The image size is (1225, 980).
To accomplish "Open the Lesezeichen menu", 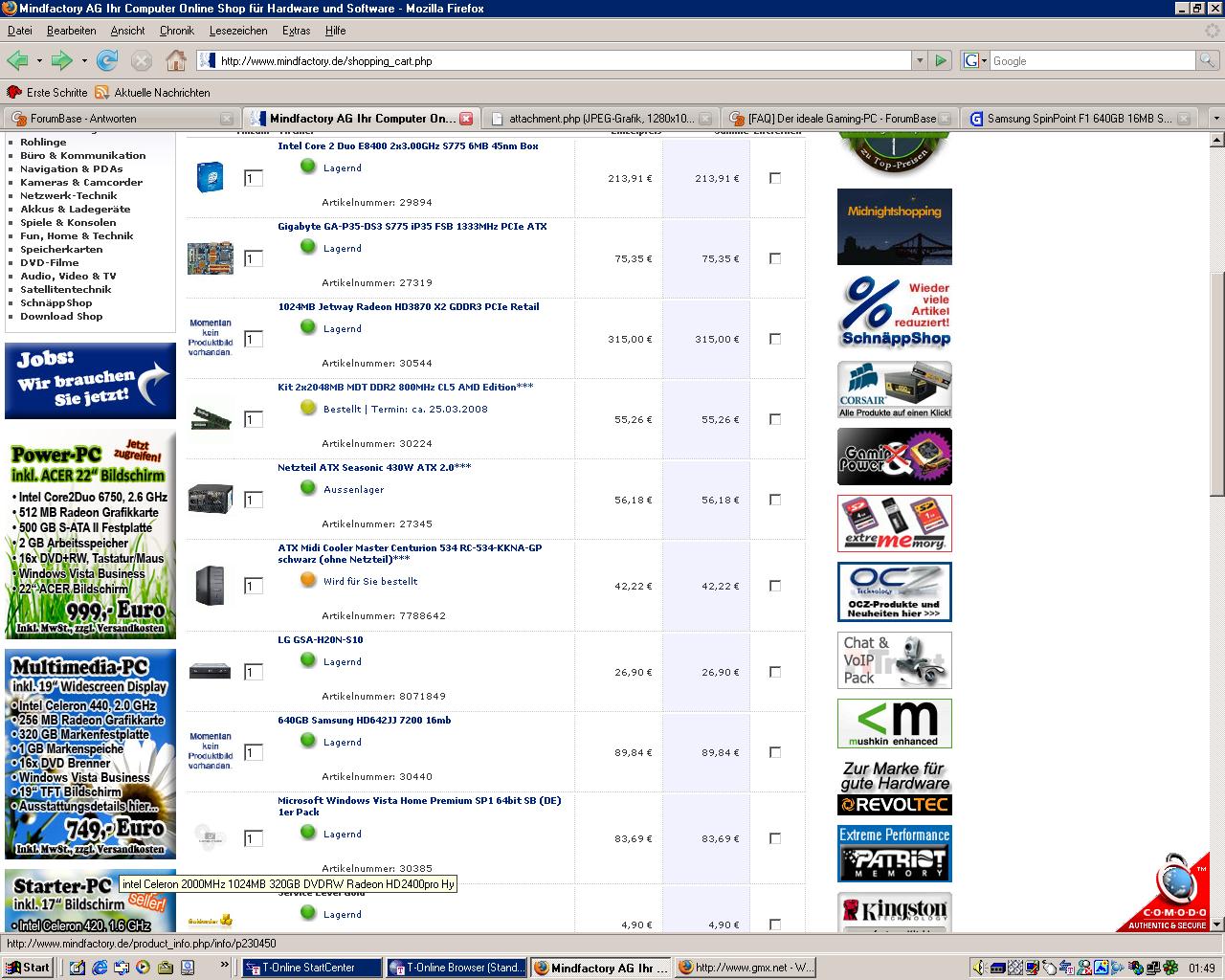I will [x=238, y=31].
